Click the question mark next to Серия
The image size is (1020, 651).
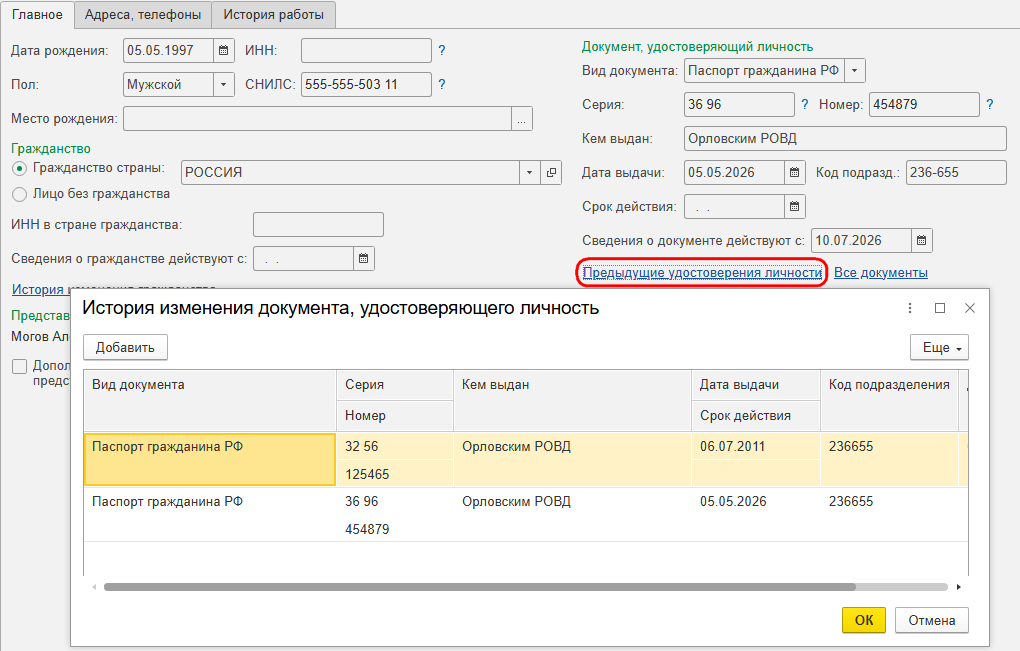805,104
